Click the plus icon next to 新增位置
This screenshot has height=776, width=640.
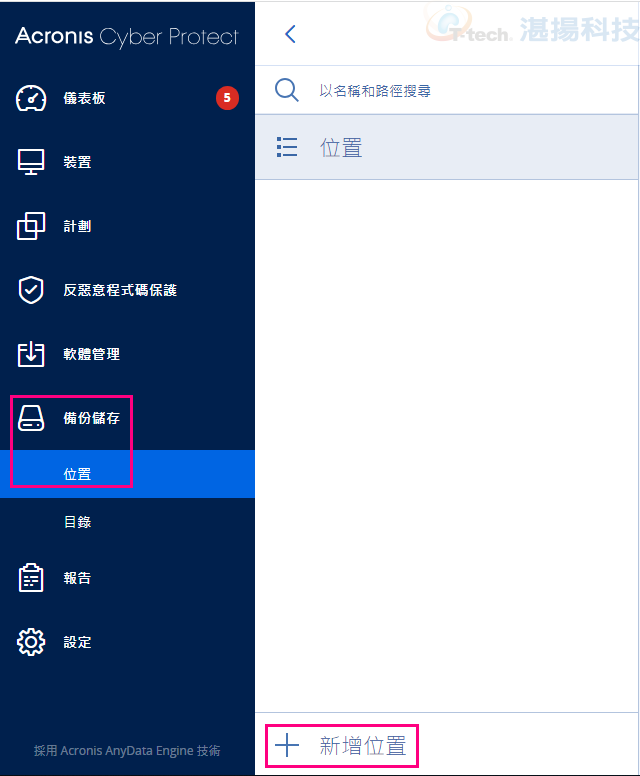pyautogui.click(x=287, y=745)
